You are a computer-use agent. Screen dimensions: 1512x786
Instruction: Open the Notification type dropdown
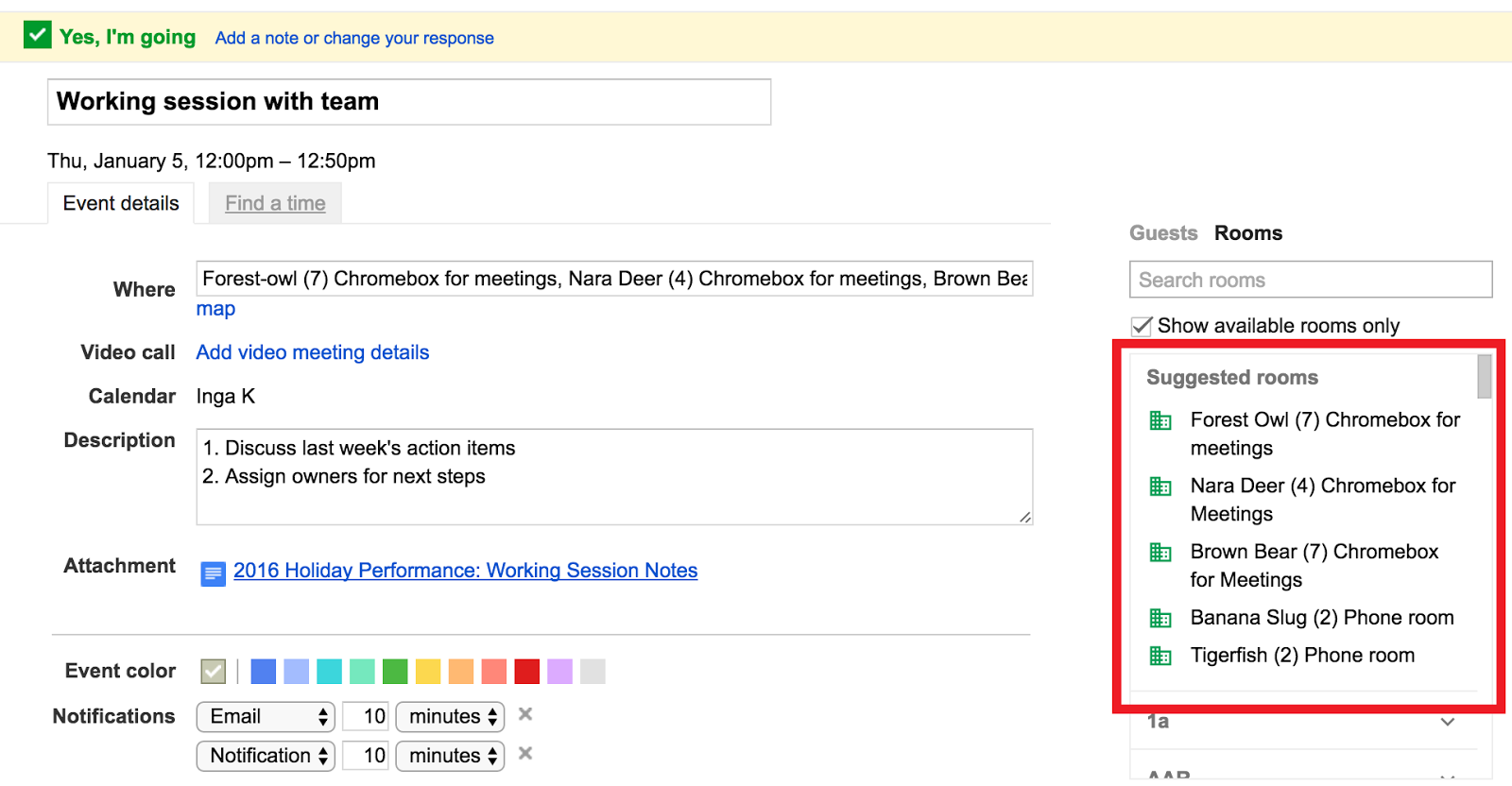(266, 756)
